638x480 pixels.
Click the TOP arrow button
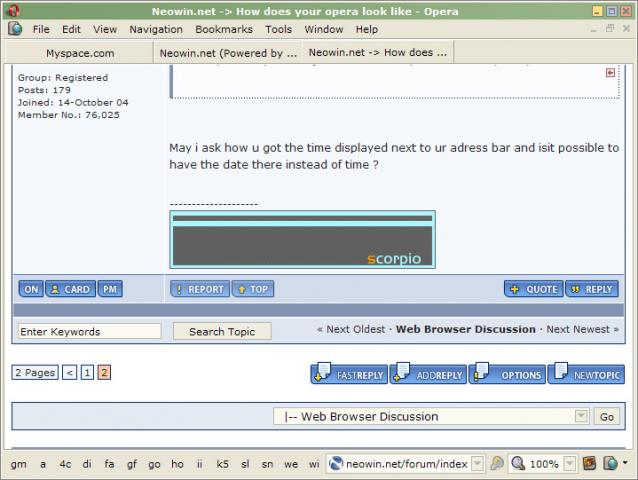point(252,289)
